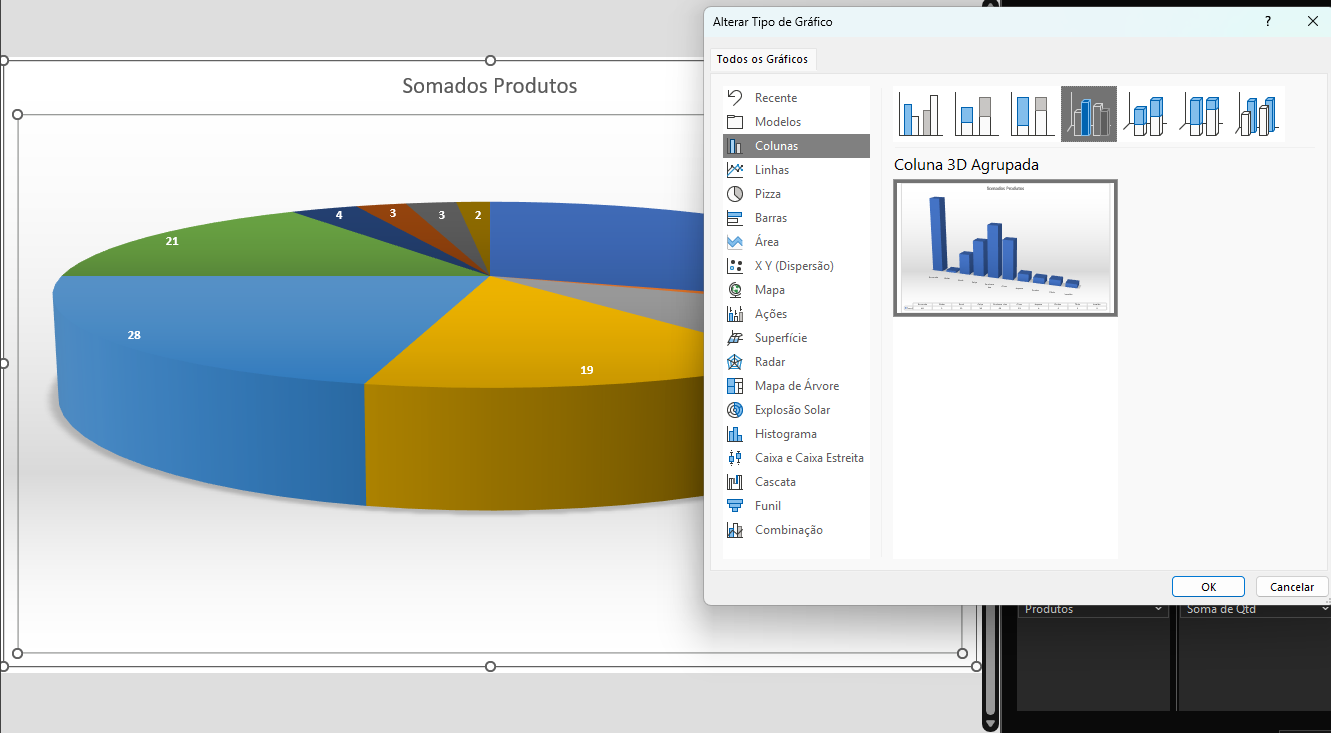Open help for the Alterar Tipo de Gráfico dialog
Image resolution: width=1331 pixels, height=733 pixels.
(1268, 21)
